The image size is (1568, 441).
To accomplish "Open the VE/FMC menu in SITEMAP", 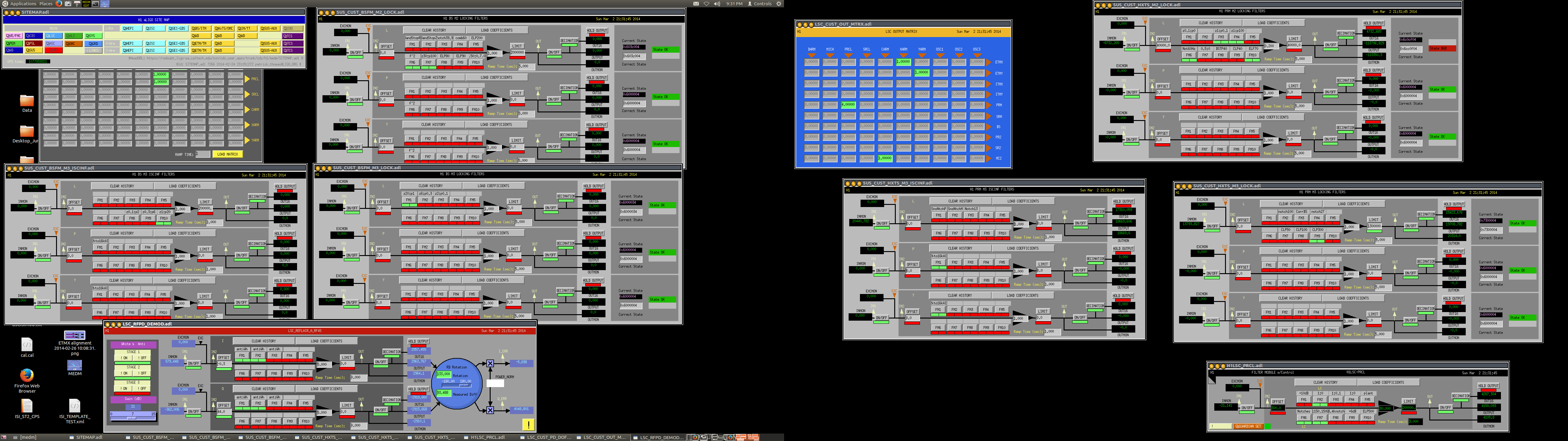I will click(14, 36).
